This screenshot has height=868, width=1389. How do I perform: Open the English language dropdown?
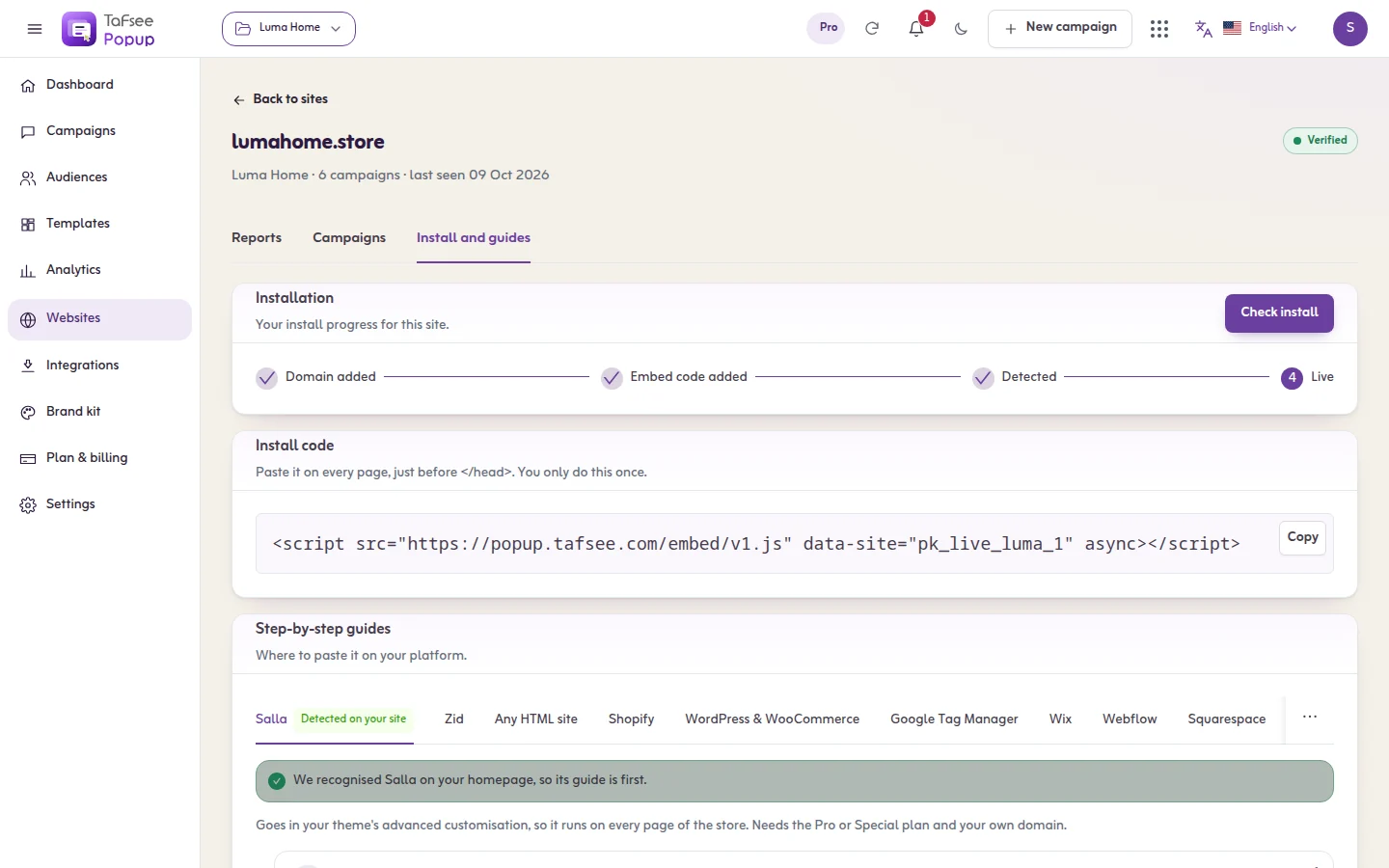pyautogui.click(x=1260, y=28)
